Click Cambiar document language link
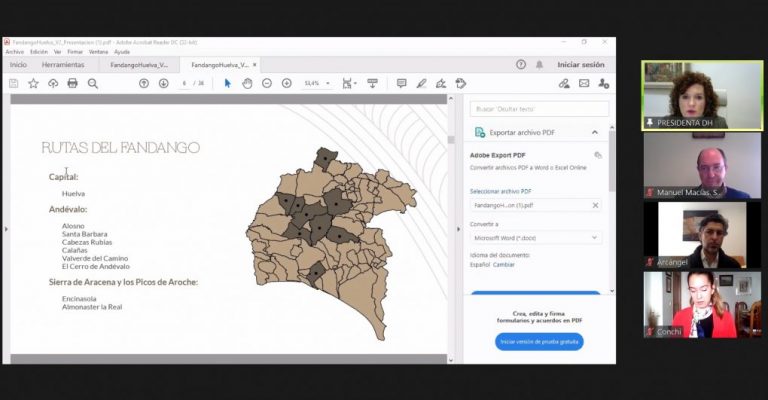 click(504, 264)
